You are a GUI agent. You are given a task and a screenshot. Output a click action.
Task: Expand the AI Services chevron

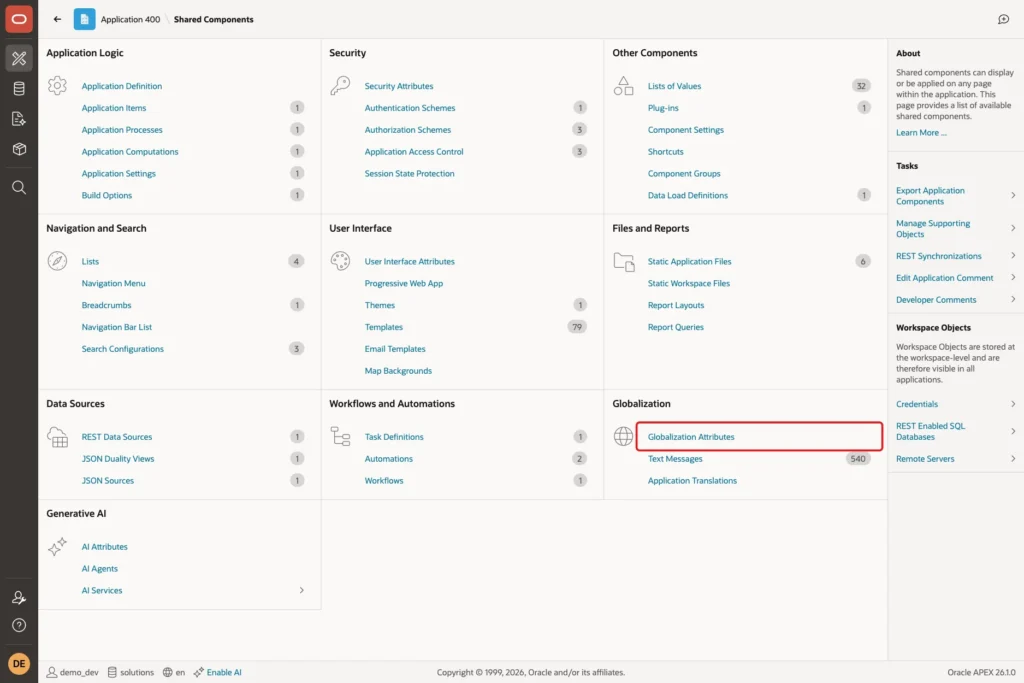(x=301, y=590)
